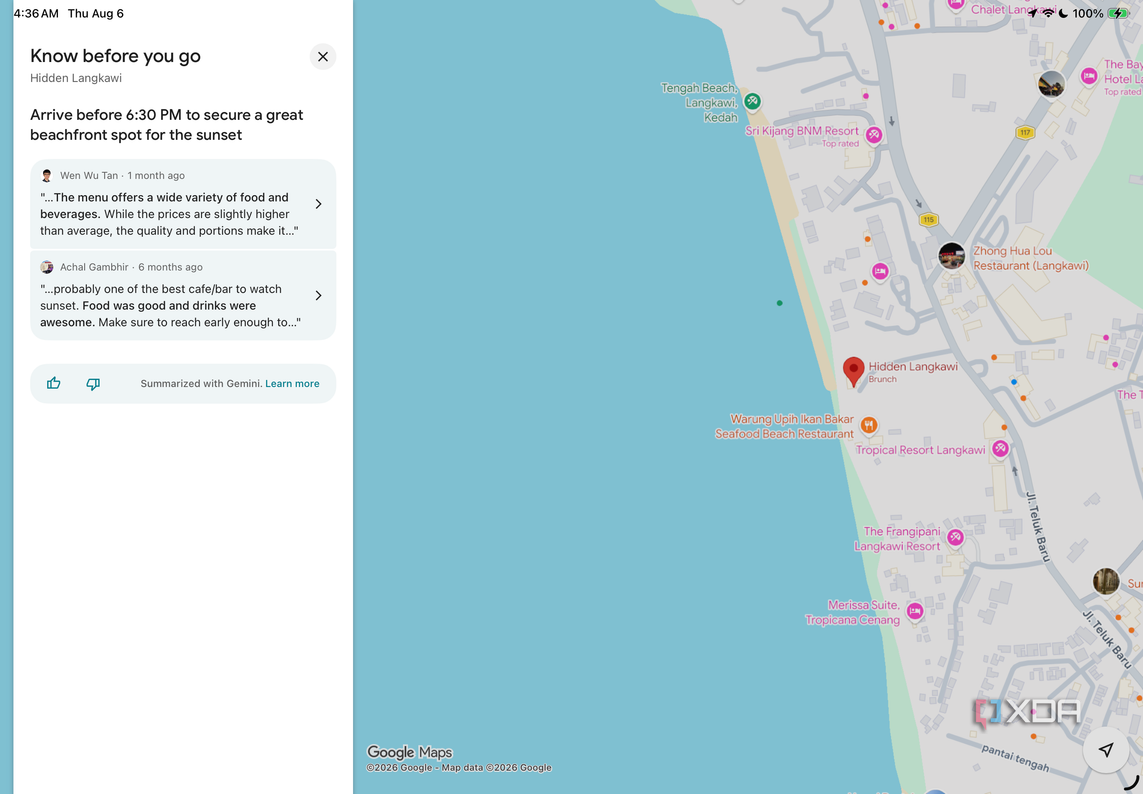Click Tengah Beach, Langkawi, Kedah label

[700, 103]
